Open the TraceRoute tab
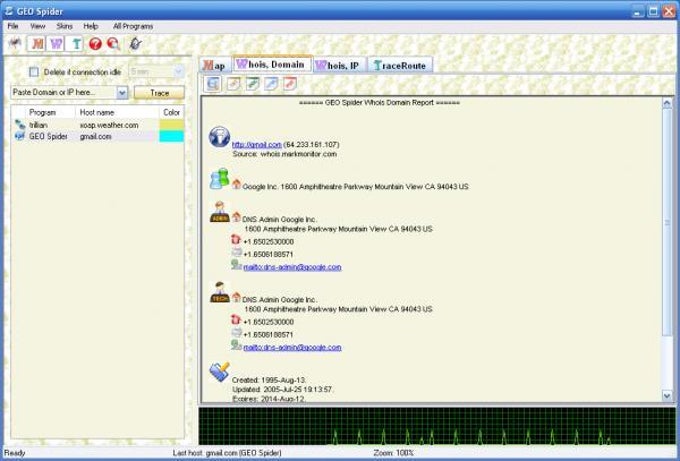Viewport: 680px width, 461px height. coord(400,65)
